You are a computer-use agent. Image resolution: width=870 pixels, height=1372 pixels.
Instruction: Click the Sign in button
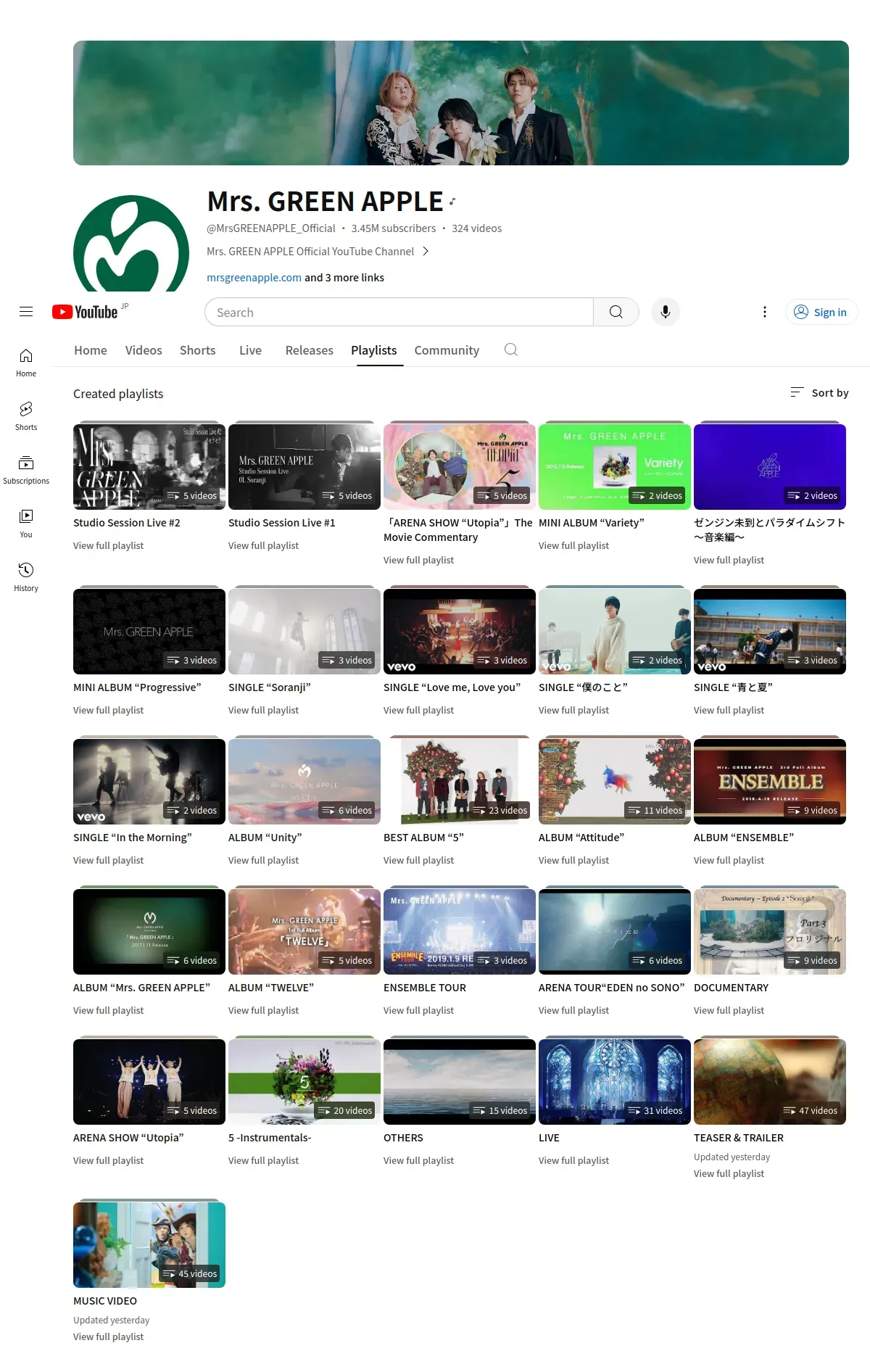[x=821, y=312]
